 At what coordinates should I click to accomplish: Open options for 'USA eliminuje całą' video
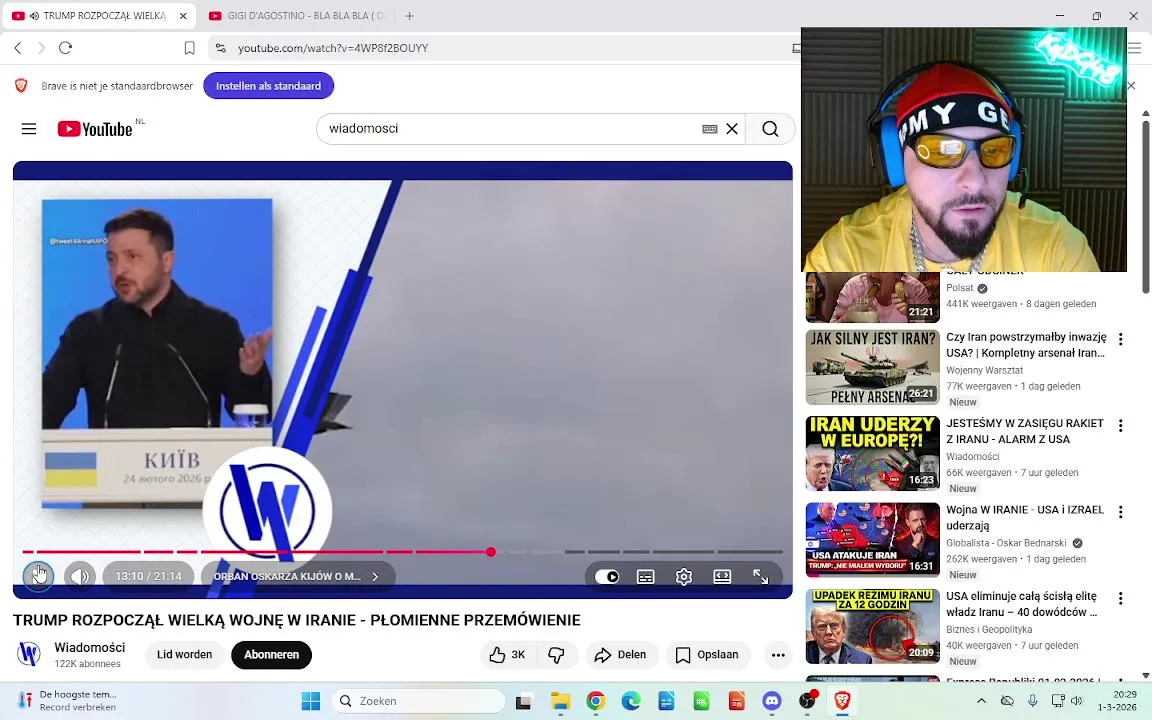pyautogui.click(x=1120, y=599)
